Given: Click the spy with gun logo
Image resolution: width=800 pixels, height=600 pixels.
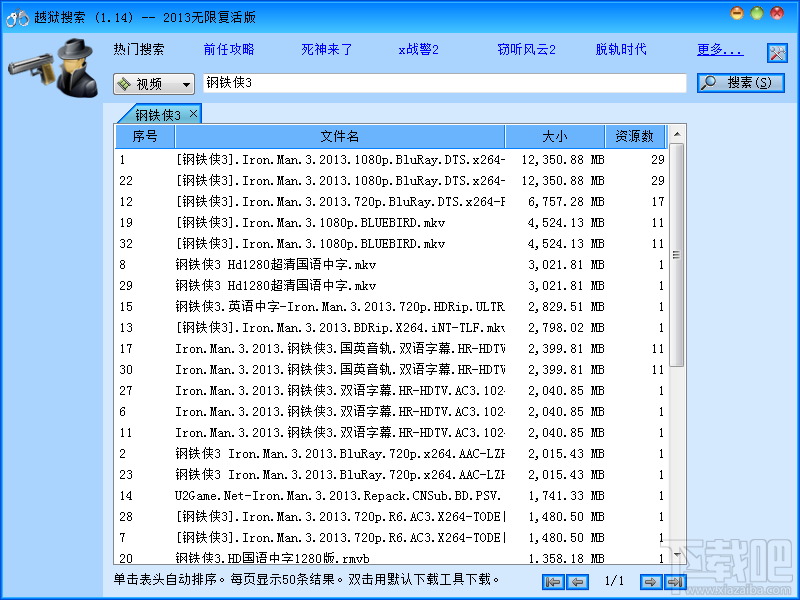Looking at the screenshot, I should (54, 67).
